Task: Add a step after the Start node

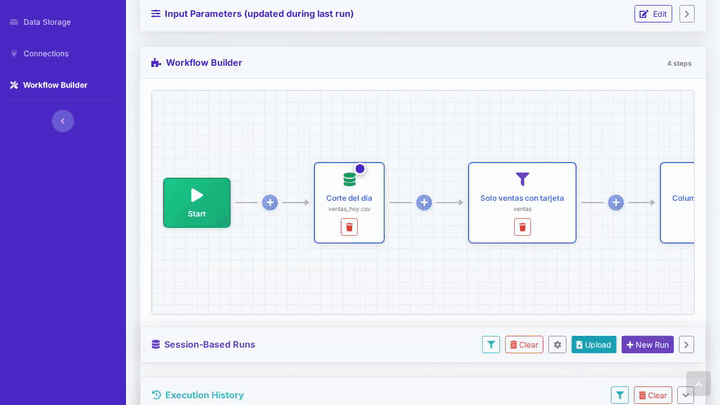Action: (270, 202)
